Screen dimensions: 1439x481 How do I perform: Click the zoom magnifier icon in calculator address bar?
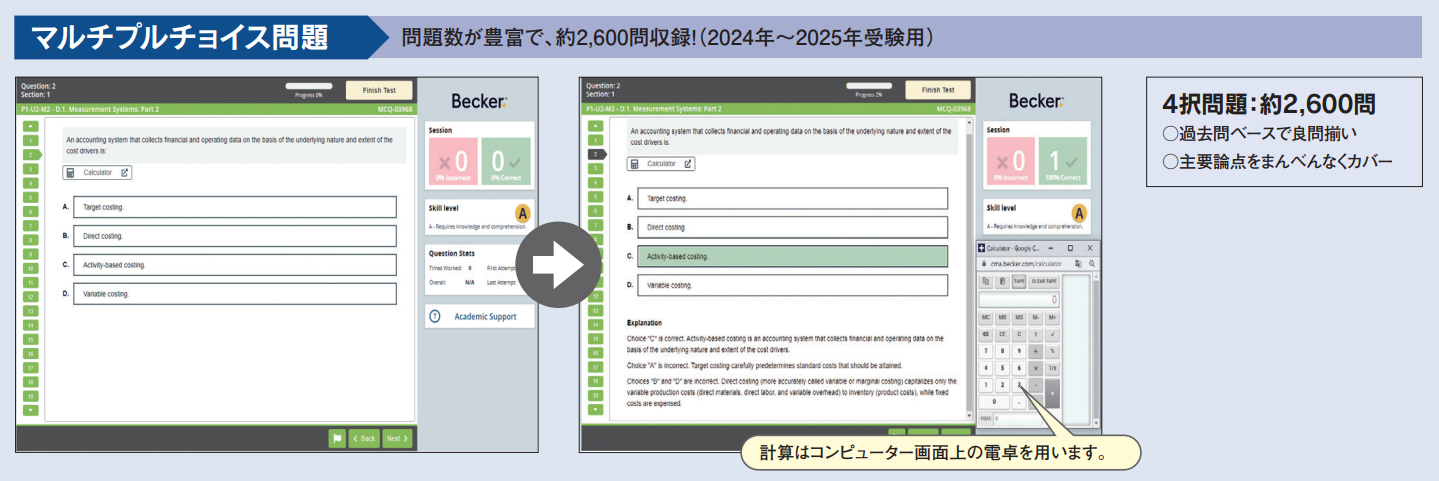[1091, 262]
